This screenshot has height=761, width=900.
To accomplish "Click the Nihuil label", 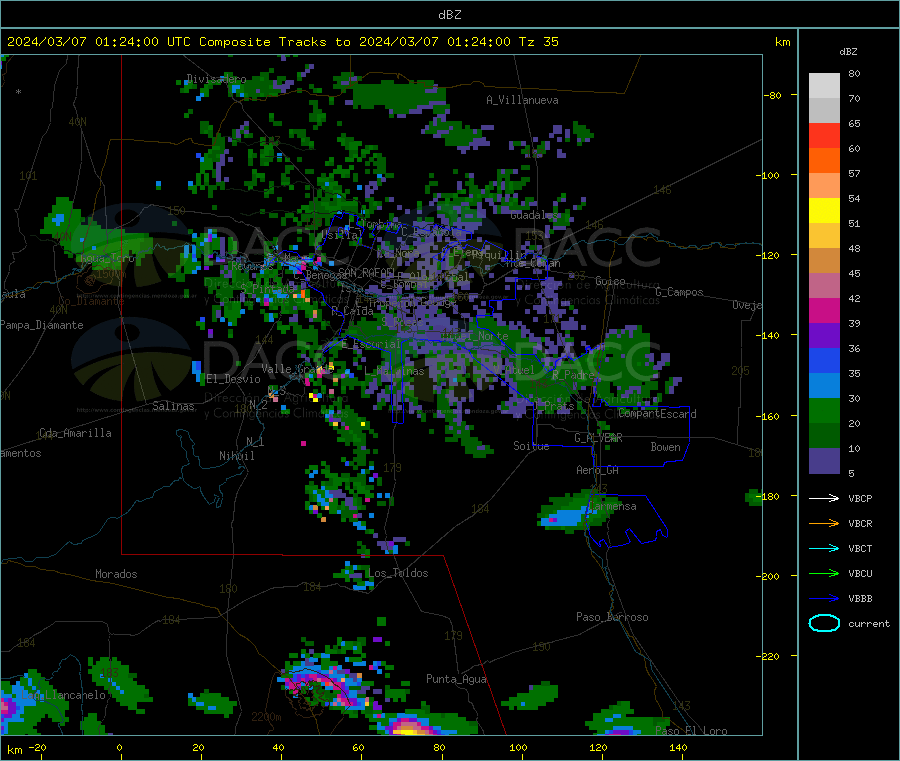I will (x=236, y=456).
